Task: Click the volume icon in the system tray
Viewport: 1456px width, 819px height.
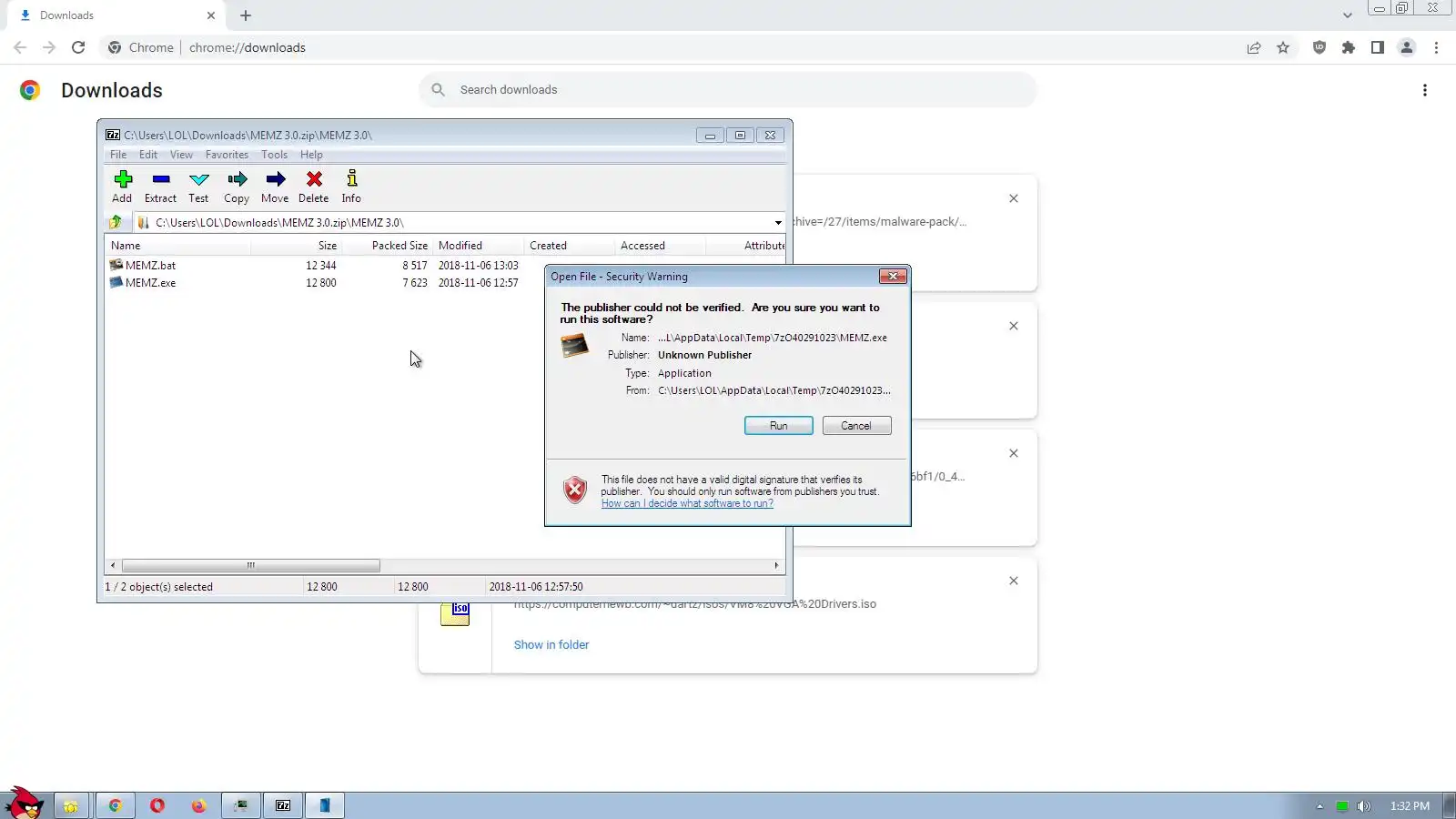Action: (x=1363, y=806)
